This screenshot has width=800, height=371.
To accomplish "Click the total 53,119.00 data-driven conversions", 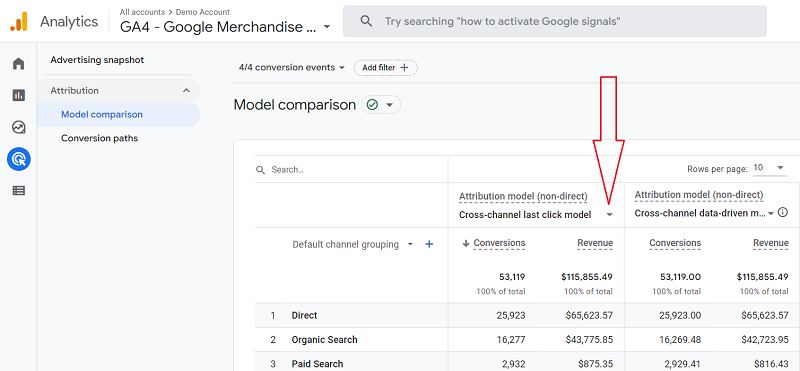I will [x=680, y=277].
